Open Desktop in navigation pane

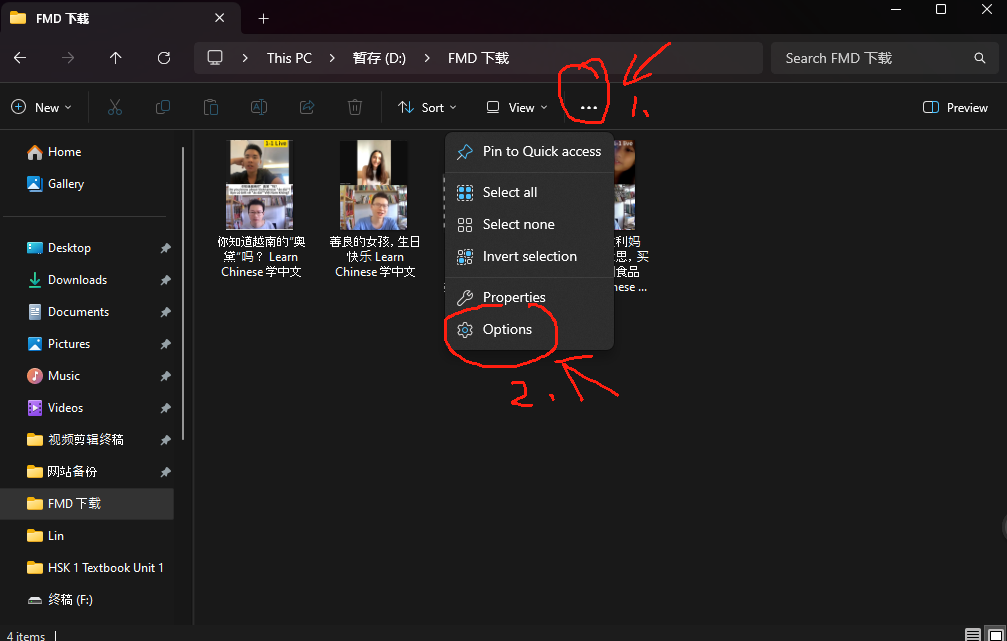pos(69,248)
